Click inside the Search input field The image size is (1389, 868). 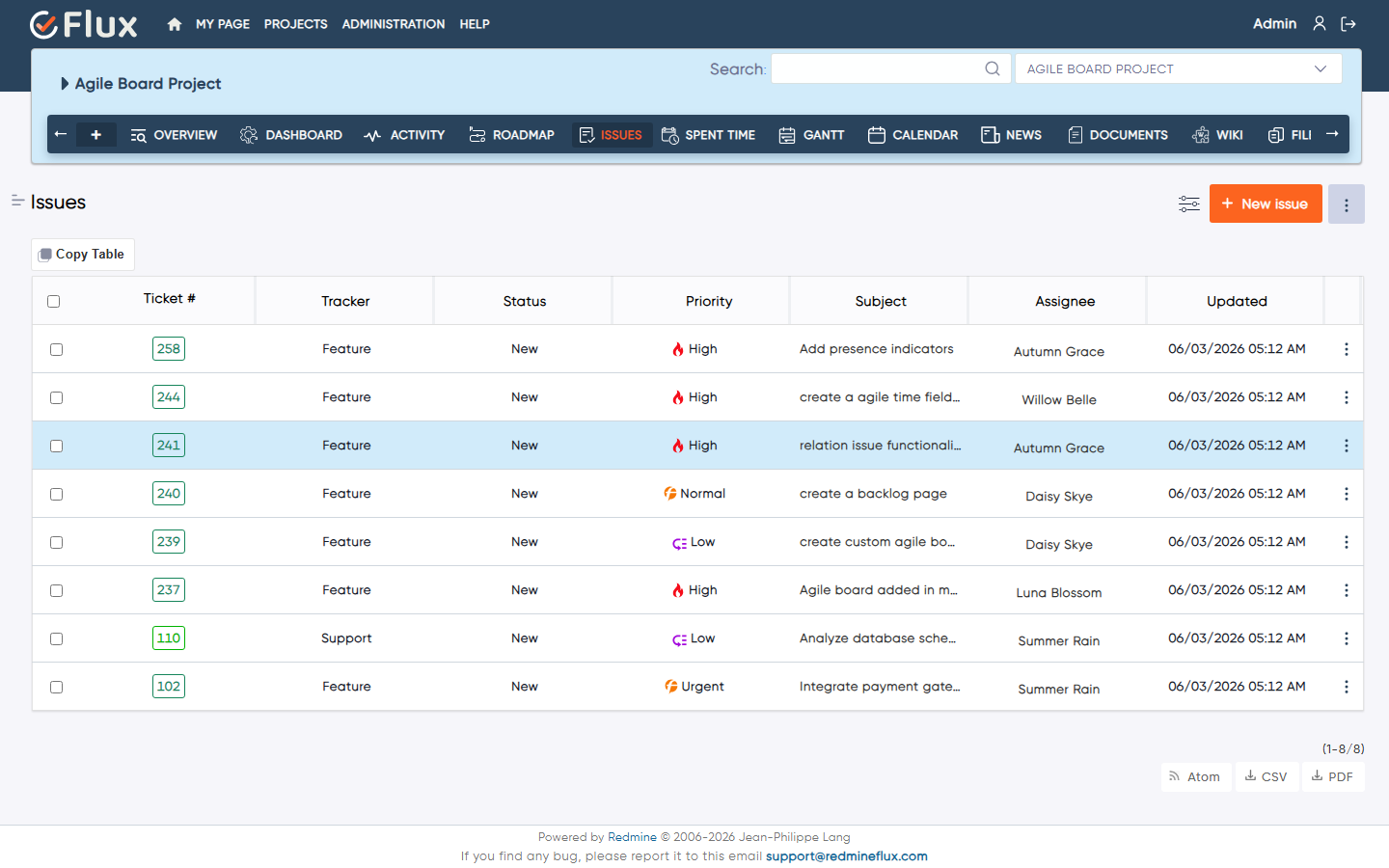tap(876, 68)
